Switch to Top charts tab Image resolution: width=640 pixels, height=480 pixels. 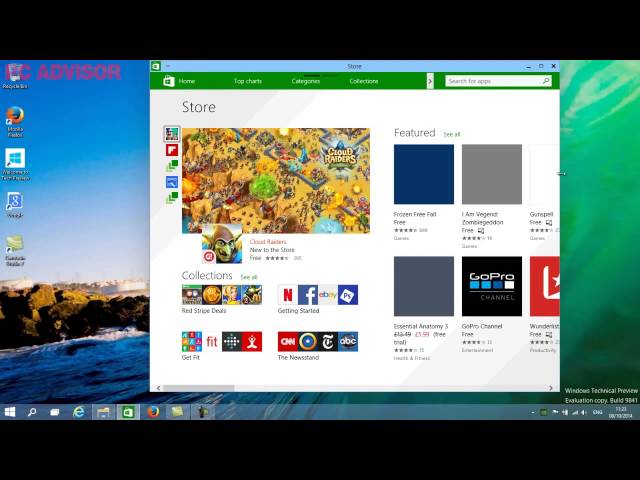pos(248,81)
